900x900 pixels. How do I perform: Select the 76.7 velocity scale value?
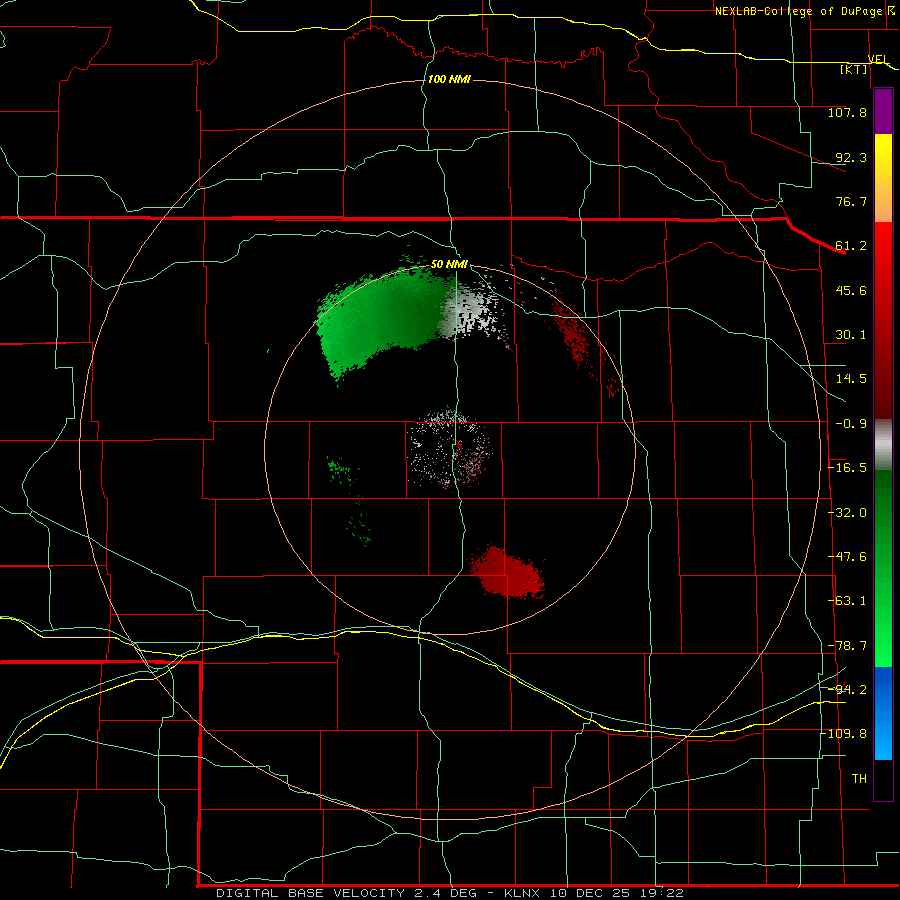(851, 201)
